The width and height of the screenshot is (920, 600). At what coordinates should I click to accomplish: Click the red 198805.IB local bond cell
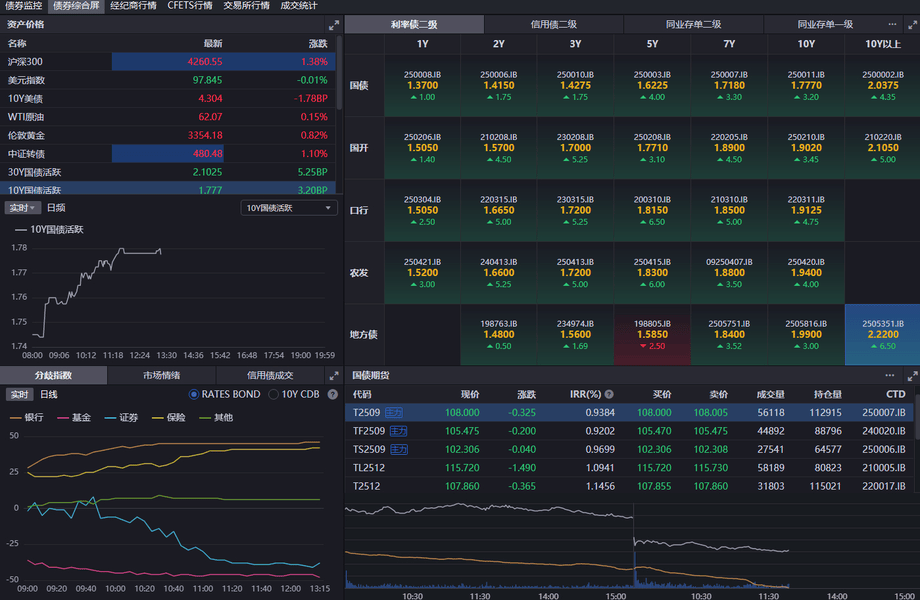pyautogui.click(x=652, y=334)
